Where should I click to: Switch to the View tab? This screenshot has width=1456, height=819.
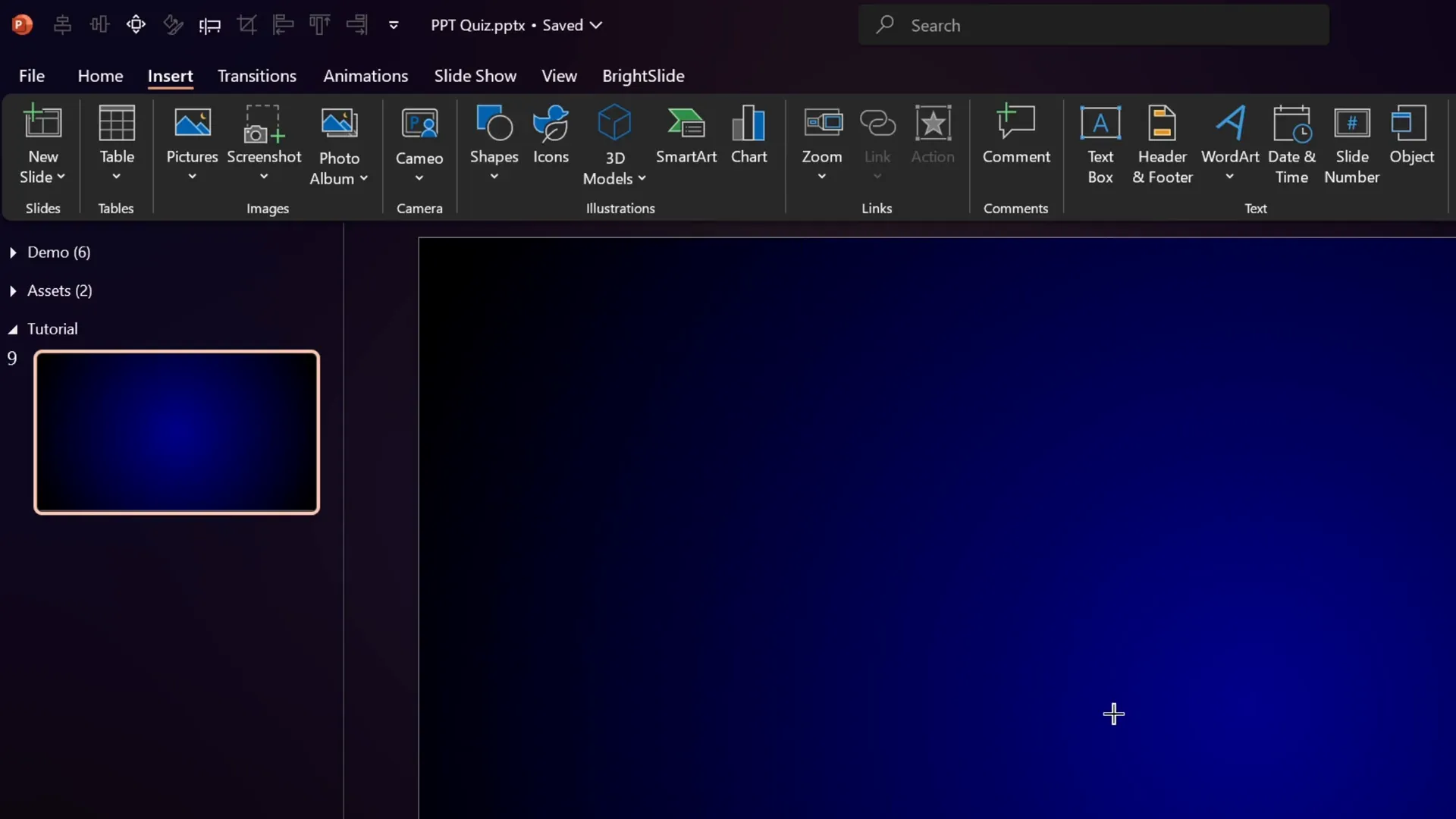(559, 76)
